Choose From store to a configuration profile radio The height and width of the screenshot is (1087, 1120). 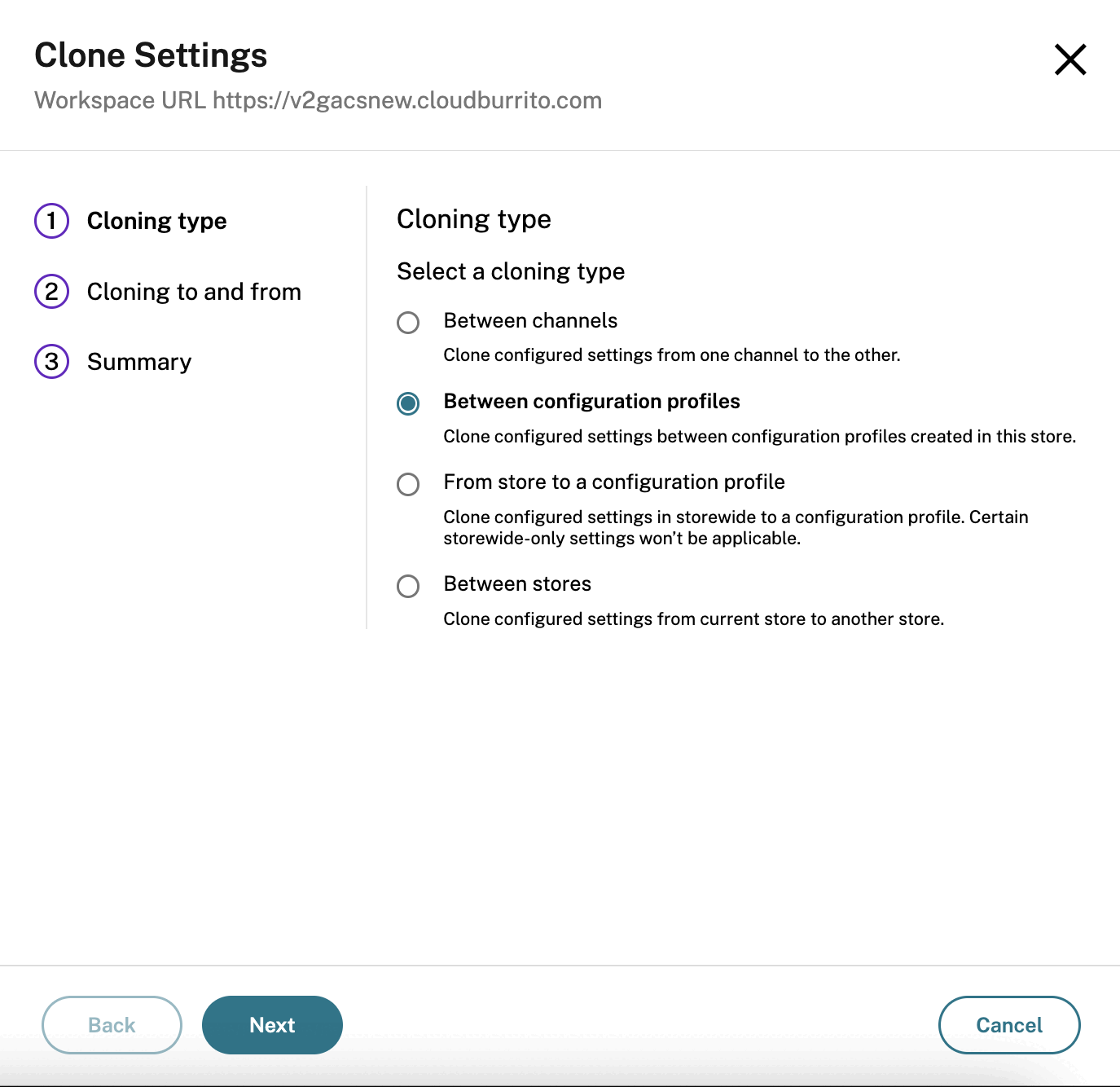click(408, 484)
